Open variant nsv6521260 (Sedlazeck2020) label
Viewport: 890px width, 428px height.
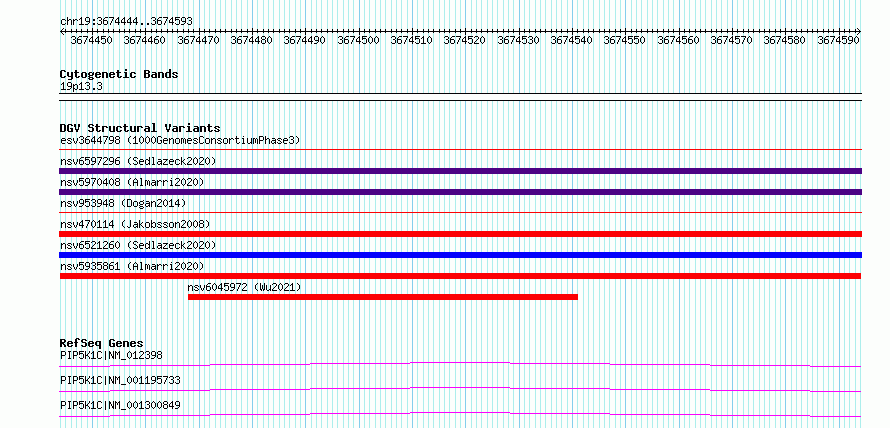pyautogui.click(x=138, y=245)
